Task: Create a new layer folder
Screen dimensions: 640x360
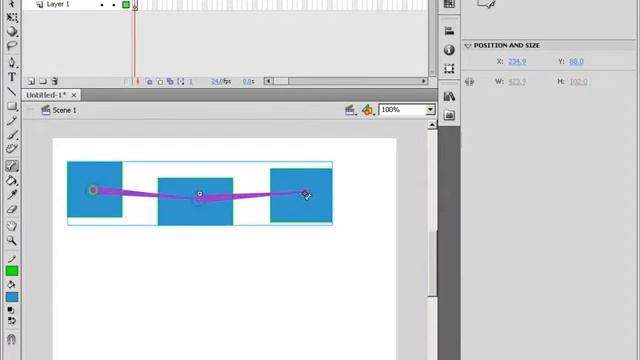Action: [43, 82]
